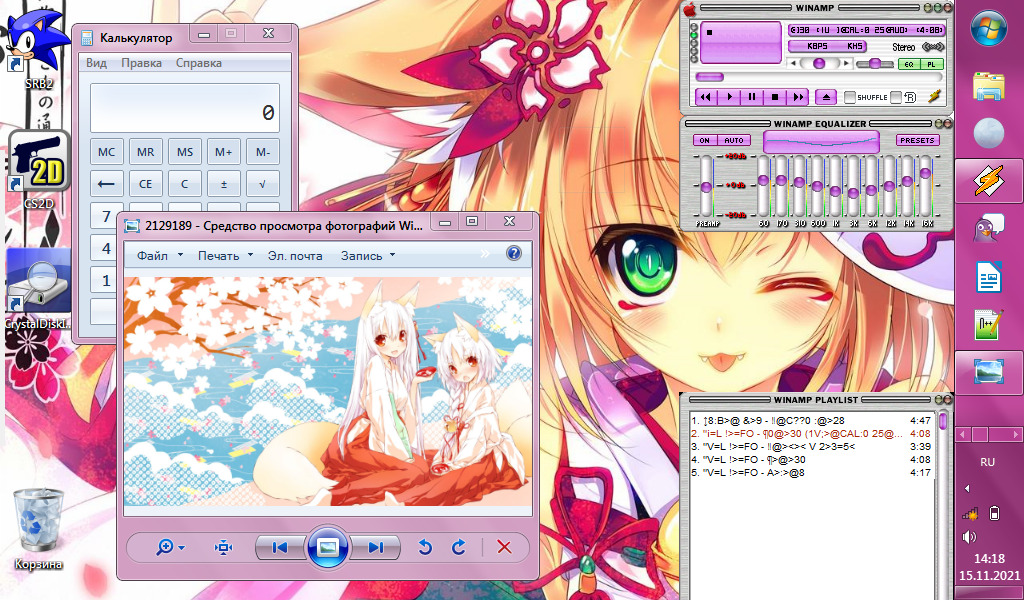
Task: Start the slideshow in photo viewer
Action: [x=328, y=547]
